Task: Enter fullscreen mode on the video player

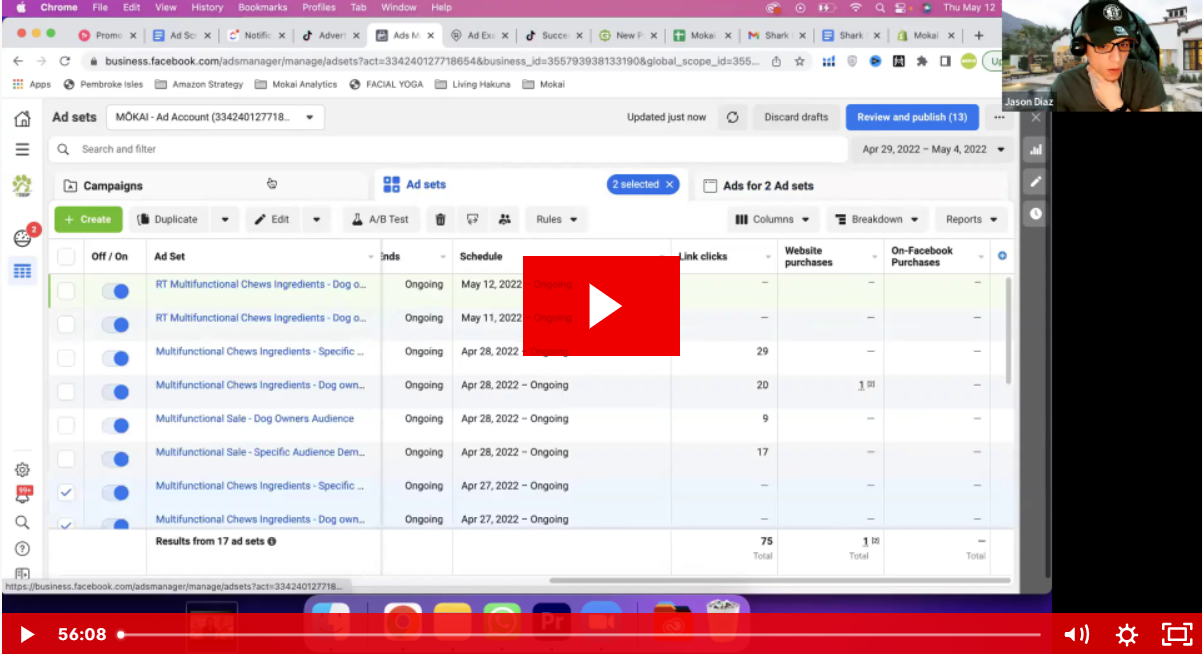Action: 1176,634
